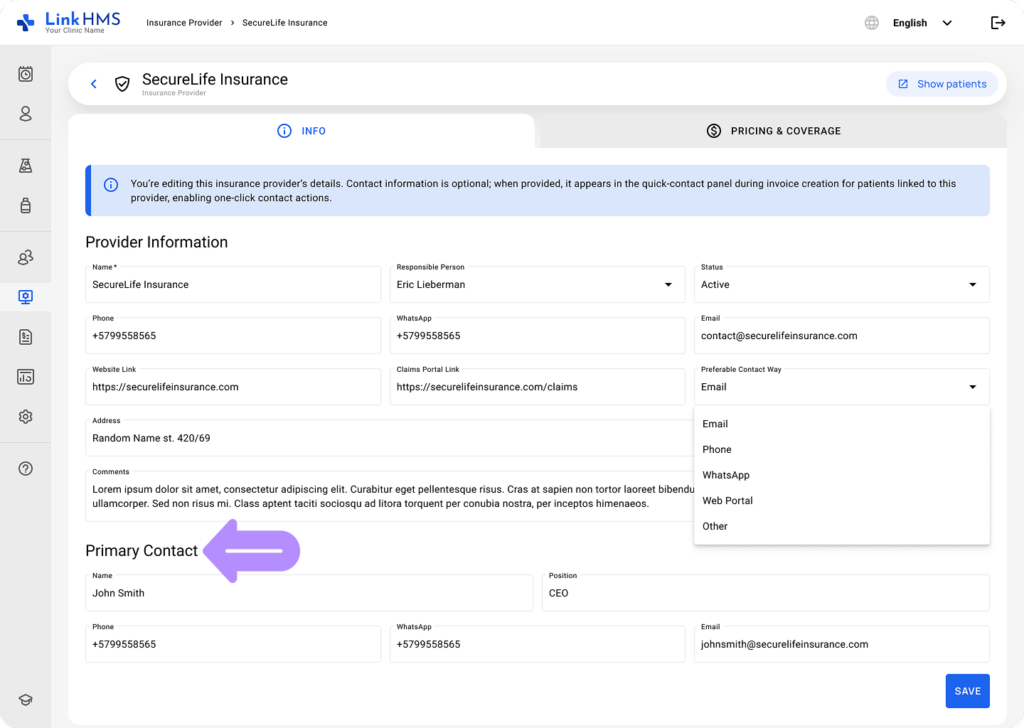Focus the provider Name field
Image resolution: width=1024 pixels, height=728 pixels.
pyautogui.click(x=232, y=284)
